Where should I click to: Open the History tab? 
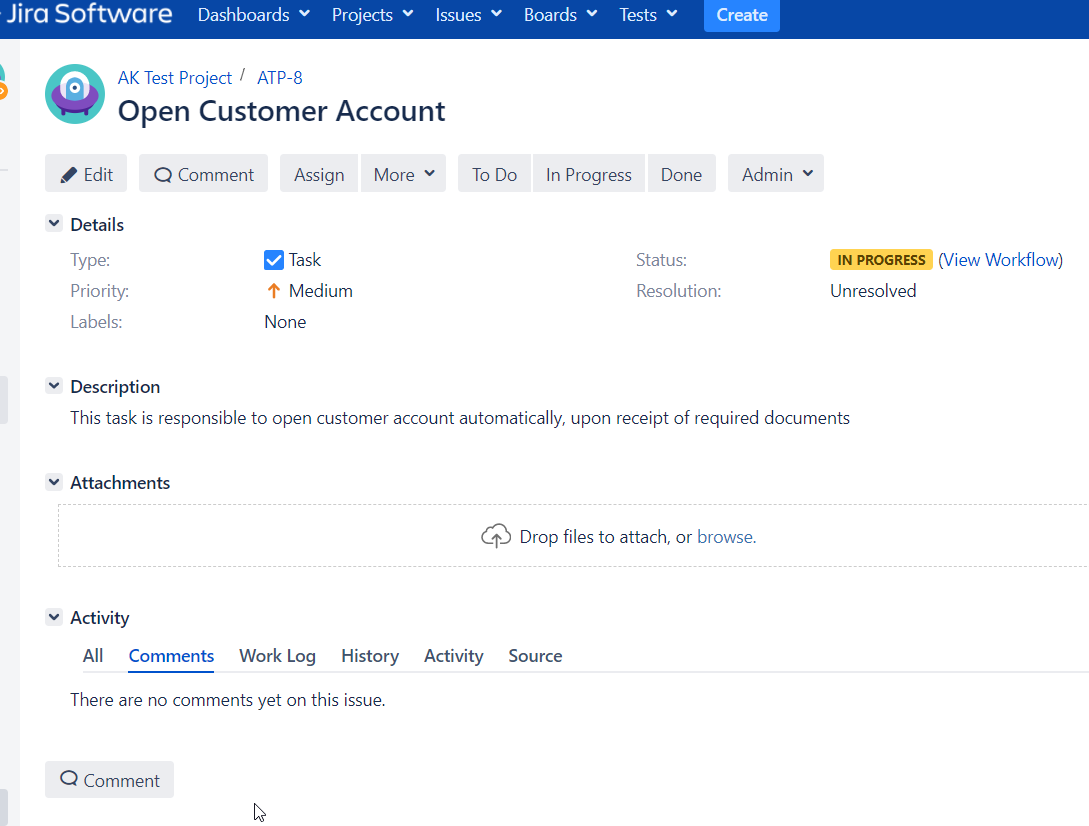coord(370,656)
